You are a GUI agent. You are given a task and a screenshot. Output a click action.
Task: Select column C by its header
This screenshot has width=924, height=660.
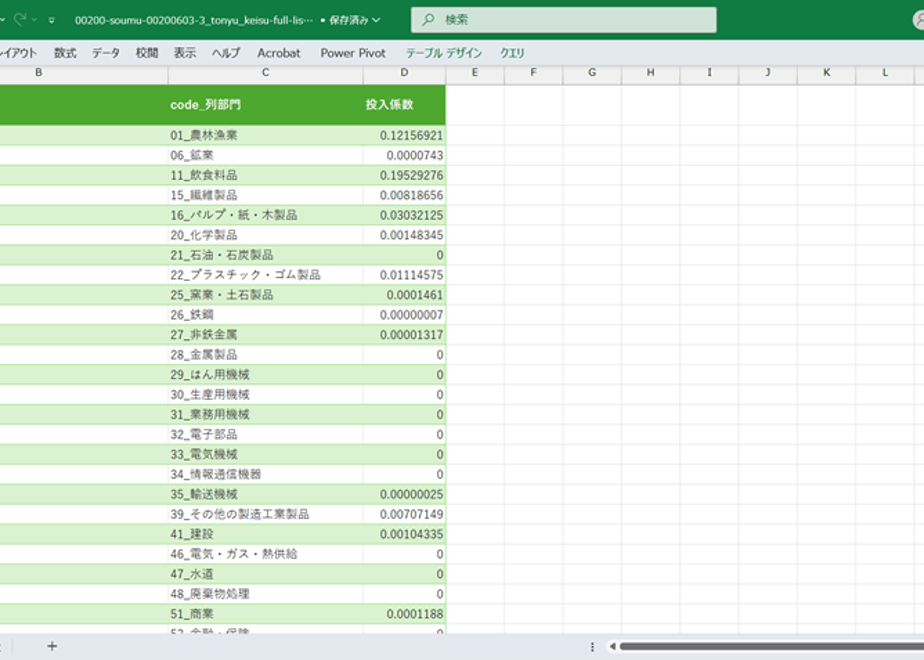coord(265,72)
